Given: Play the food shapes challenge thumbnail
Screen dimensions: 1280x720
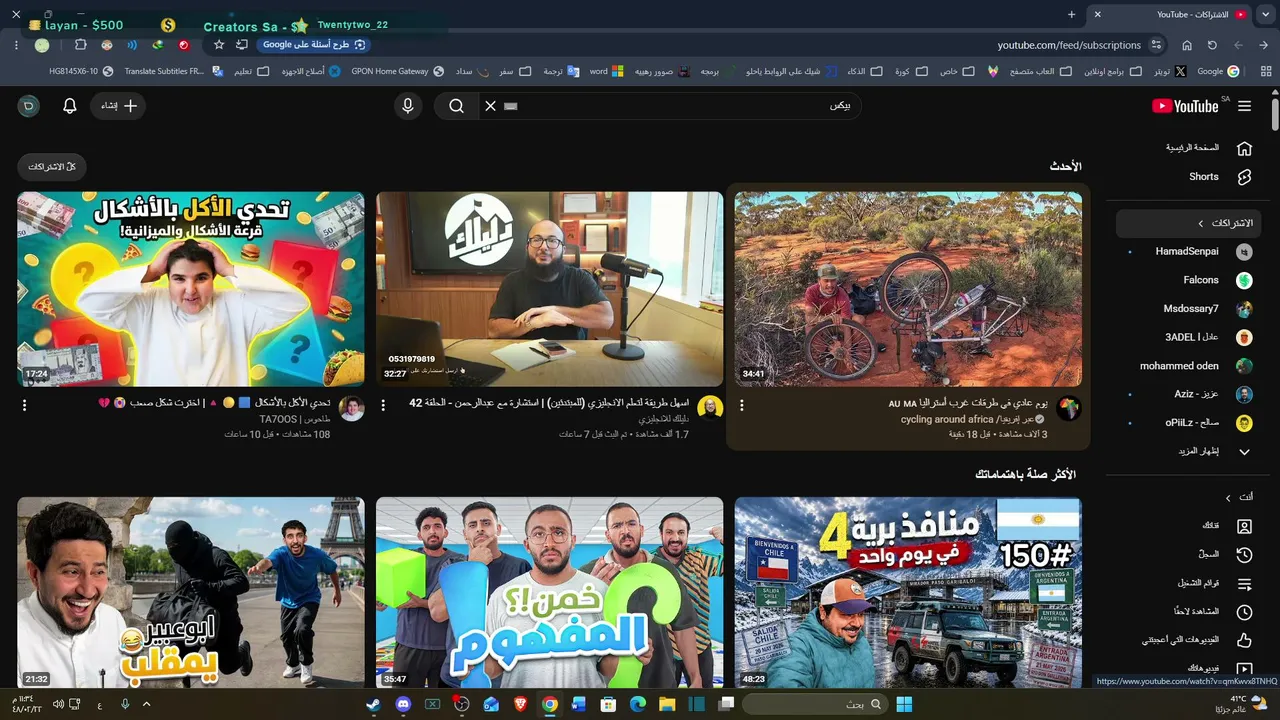Looking at the screenshot, I should click(191, 289).
